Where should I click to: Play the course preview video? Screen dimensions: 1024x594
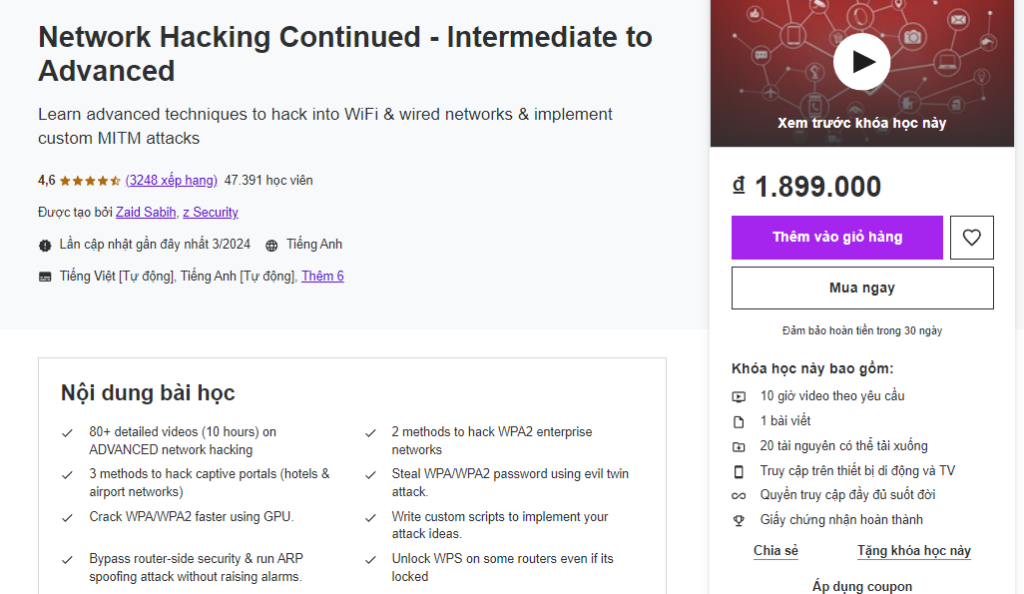tap(861, 62)
